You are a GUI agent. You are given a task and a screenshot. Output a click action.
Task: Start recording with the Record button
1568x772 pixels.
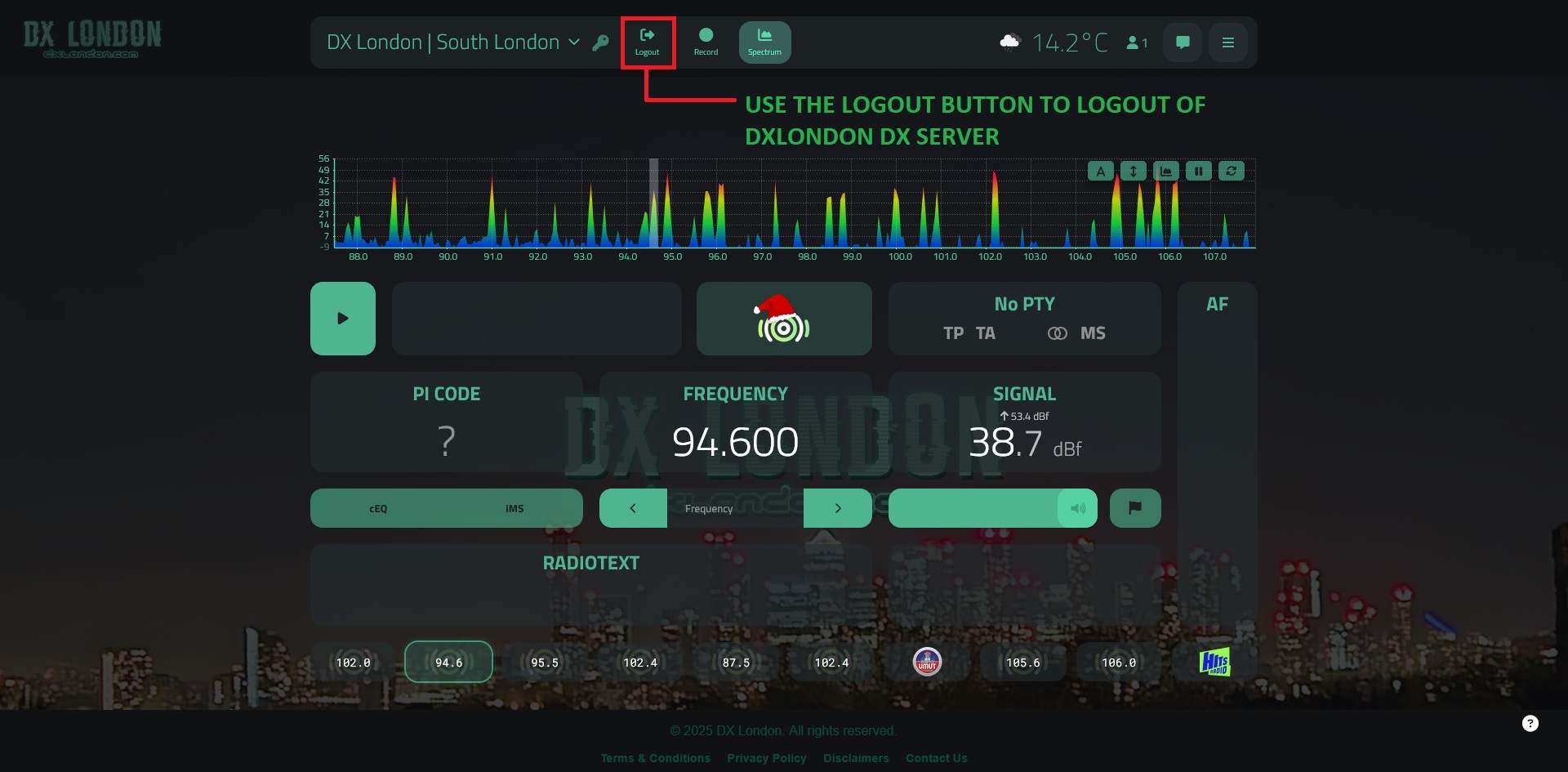click(x=706, y=42)
